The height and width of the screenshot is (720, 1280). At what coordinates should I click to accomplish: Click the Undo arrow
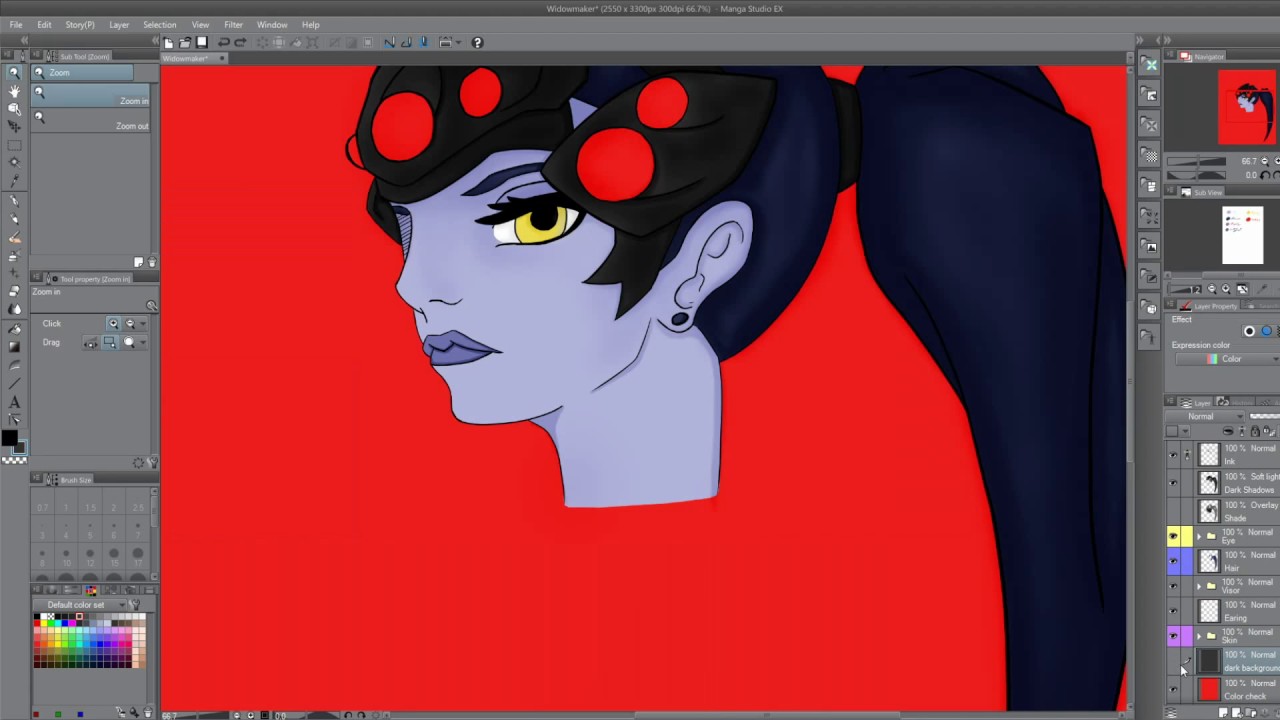pos(224,42)
